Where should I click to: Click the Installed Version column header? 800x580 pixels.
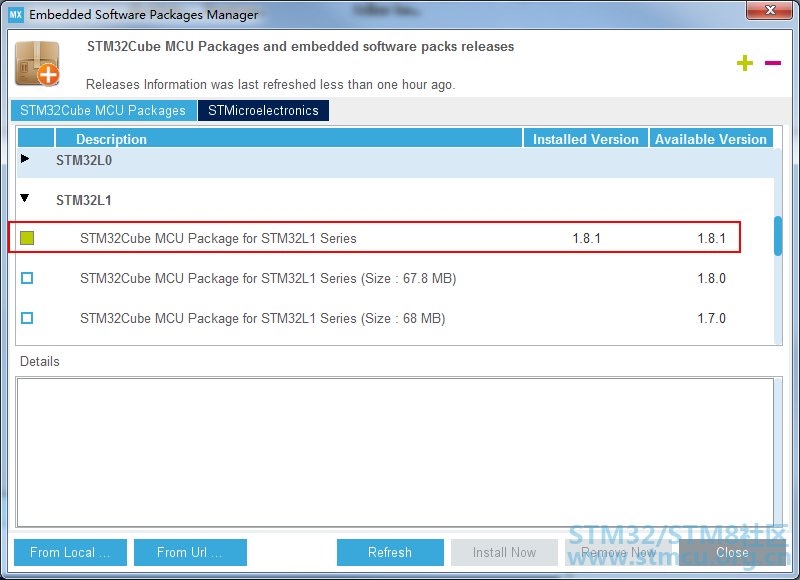click(x=586, y=139)
